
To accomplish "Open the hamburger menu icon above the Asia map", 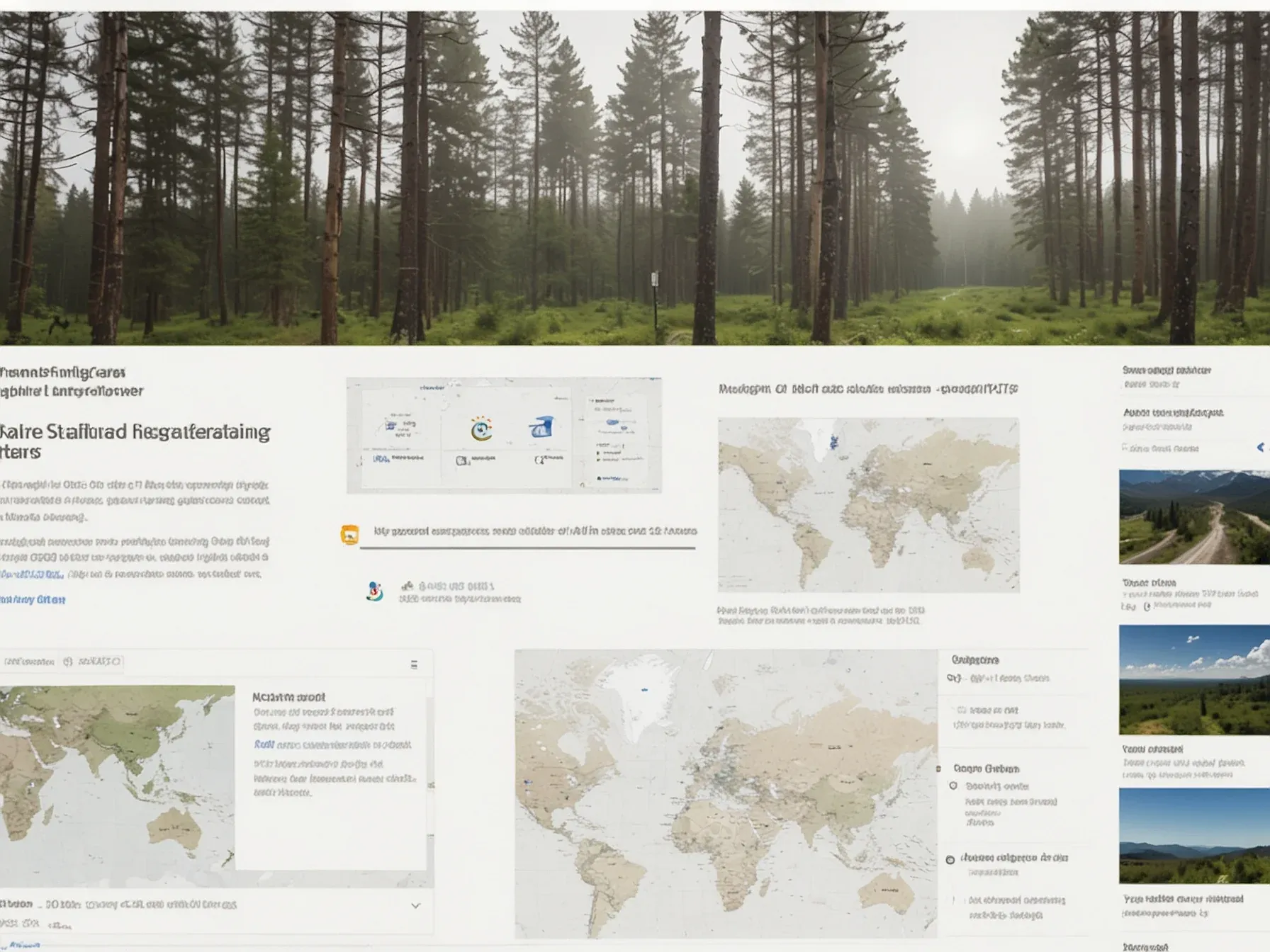I will [x=414, y=664].
